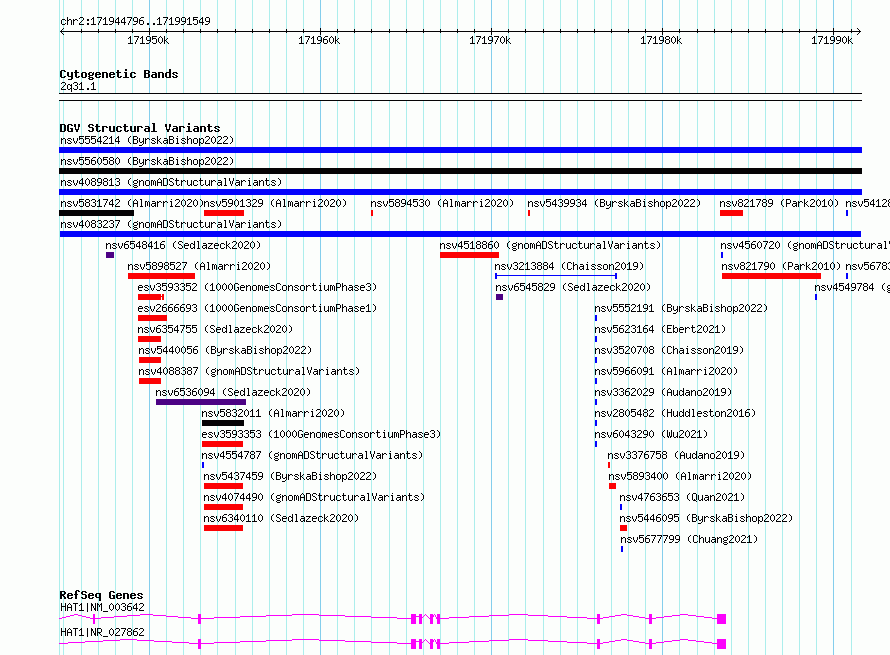890x655 pixels.
Task: Select nsv4074490 (gnomADStructuralVariants) label
Action: tap(314, 497)
